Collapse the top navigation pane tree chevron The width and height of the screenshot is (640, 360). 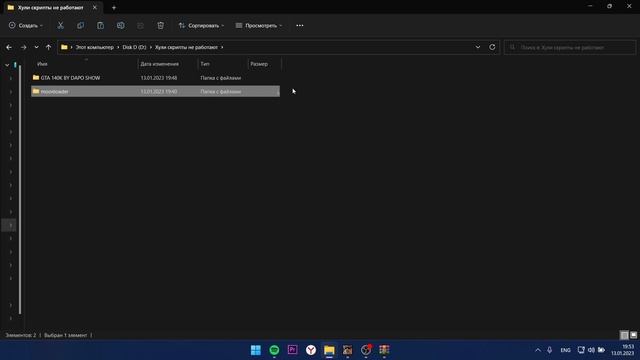pos(7,65)
